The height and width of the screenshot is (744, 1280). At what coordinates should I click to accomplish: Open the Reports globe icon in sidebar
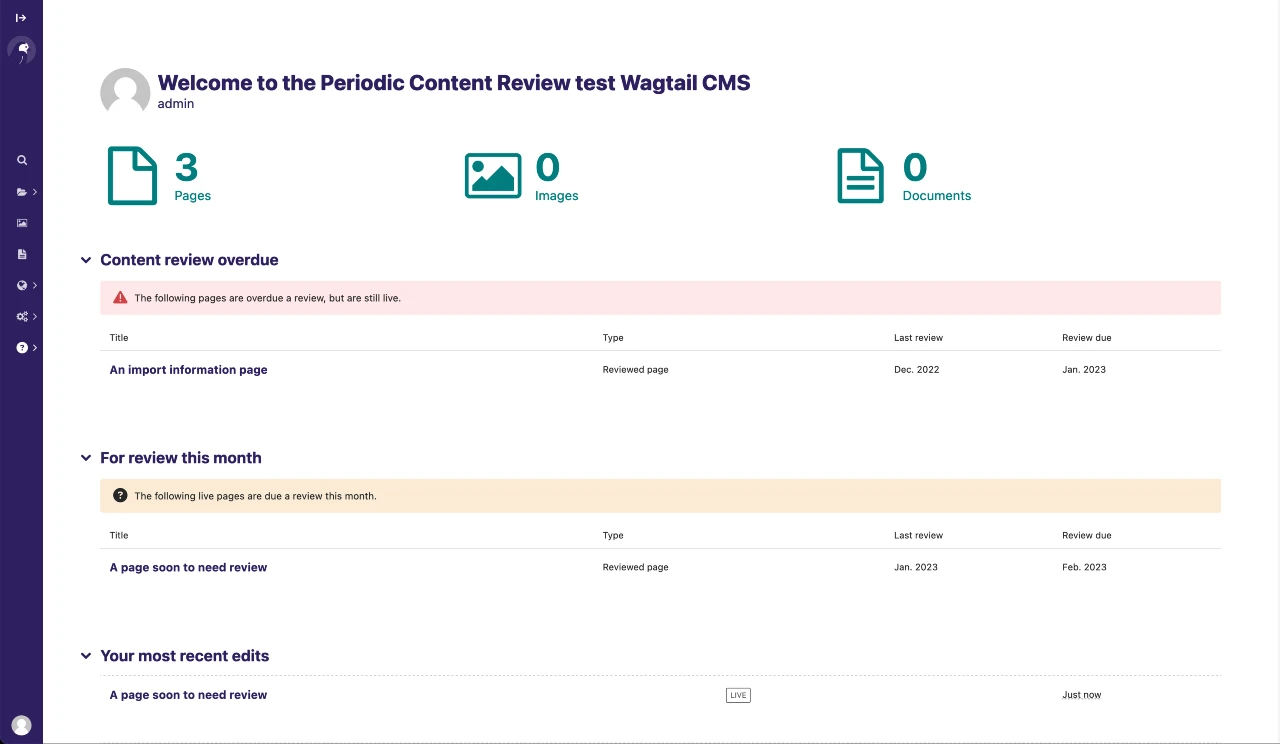point(21,285)
